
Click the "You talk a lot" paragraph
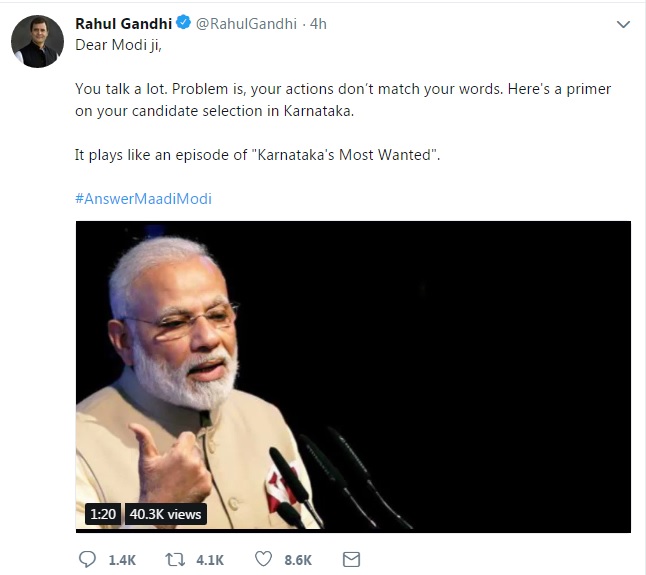pos(343,100)
